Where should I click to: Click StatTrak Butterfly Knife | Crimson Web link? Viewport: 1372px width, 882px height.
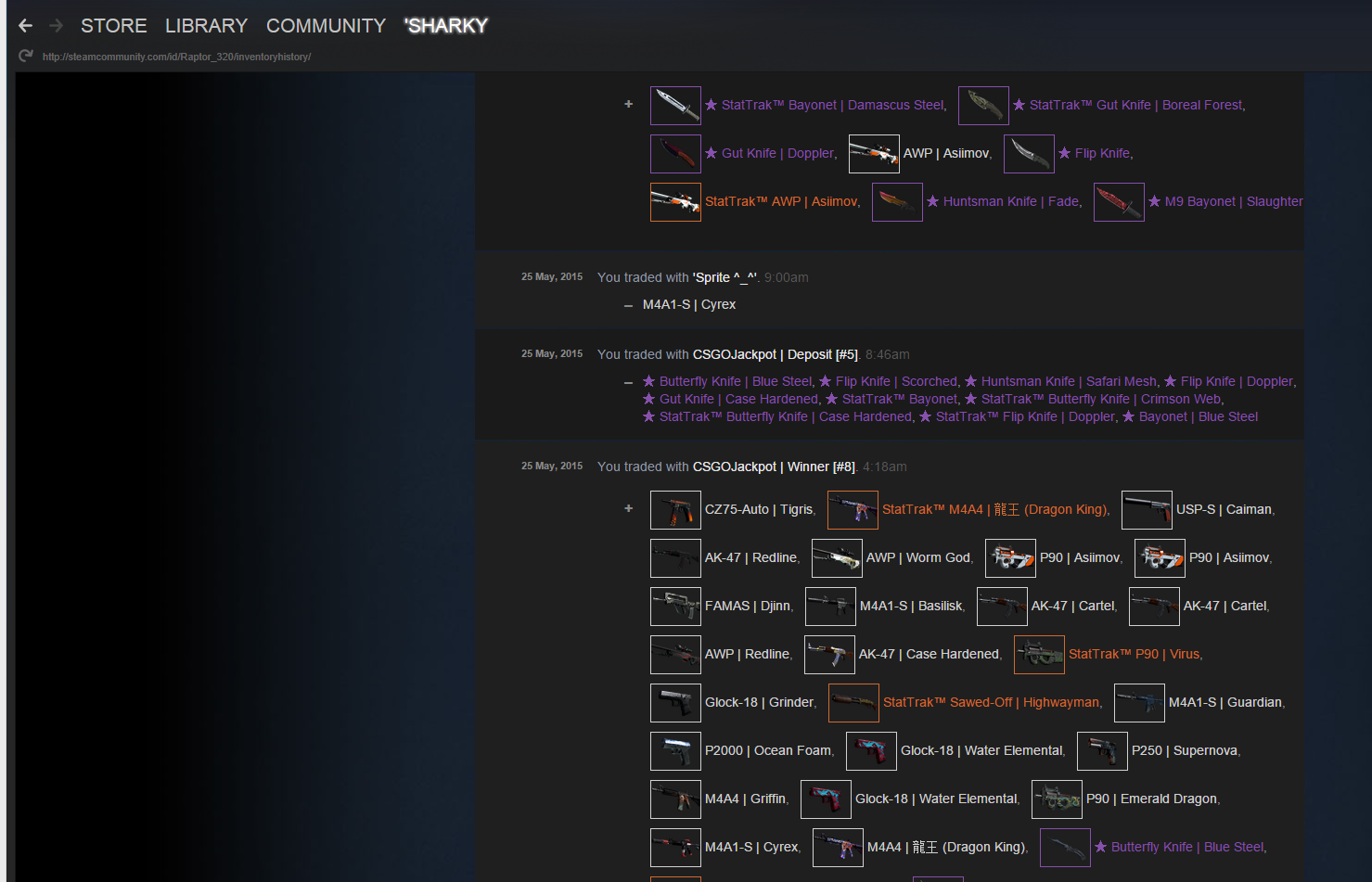pyautogui.click(x=1093, y=399)
